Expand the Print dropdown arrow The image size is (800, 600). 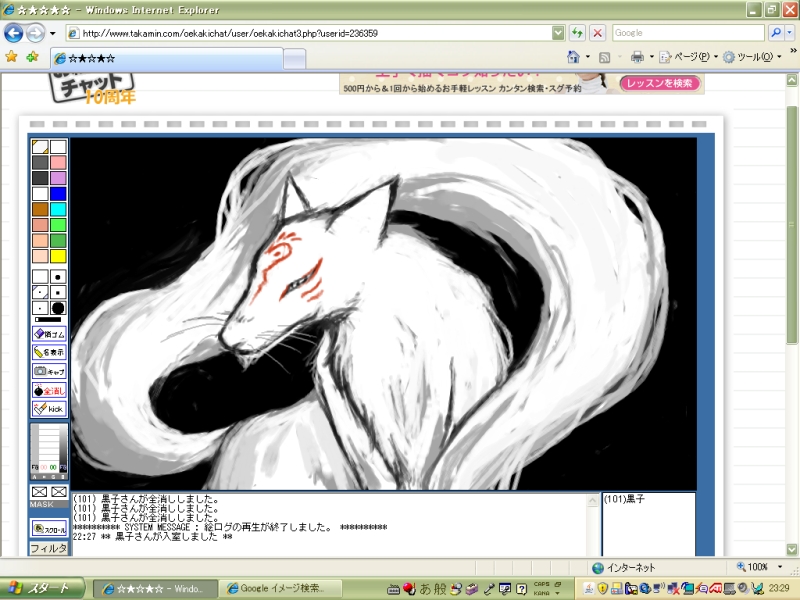tap(652, 57)
